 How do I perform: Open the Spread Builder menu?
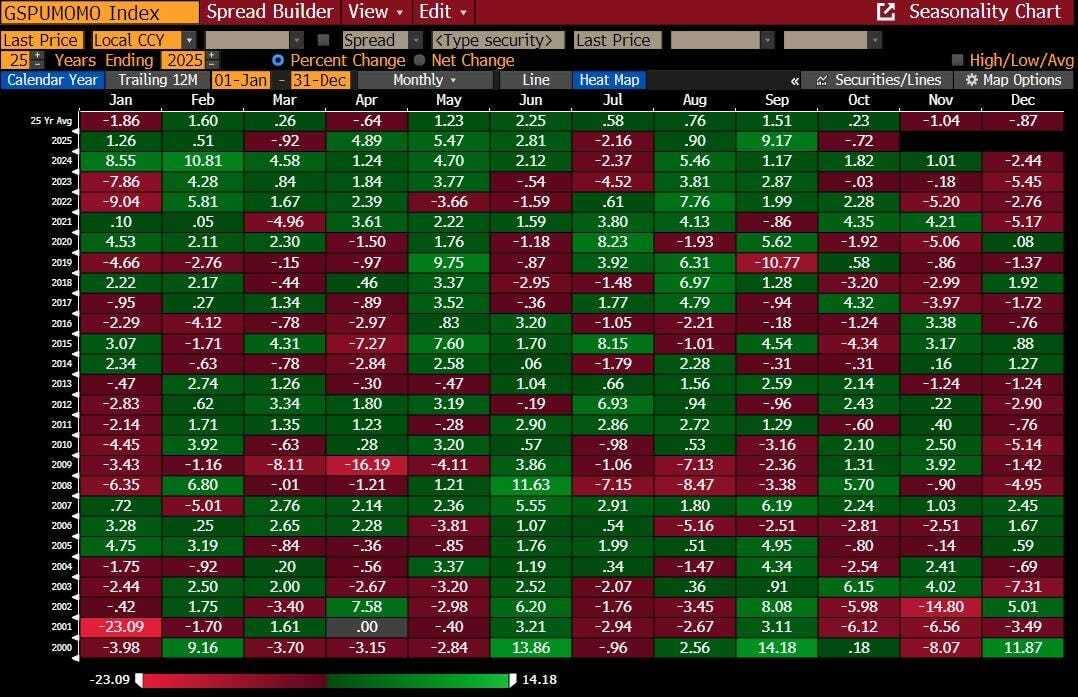270,12
